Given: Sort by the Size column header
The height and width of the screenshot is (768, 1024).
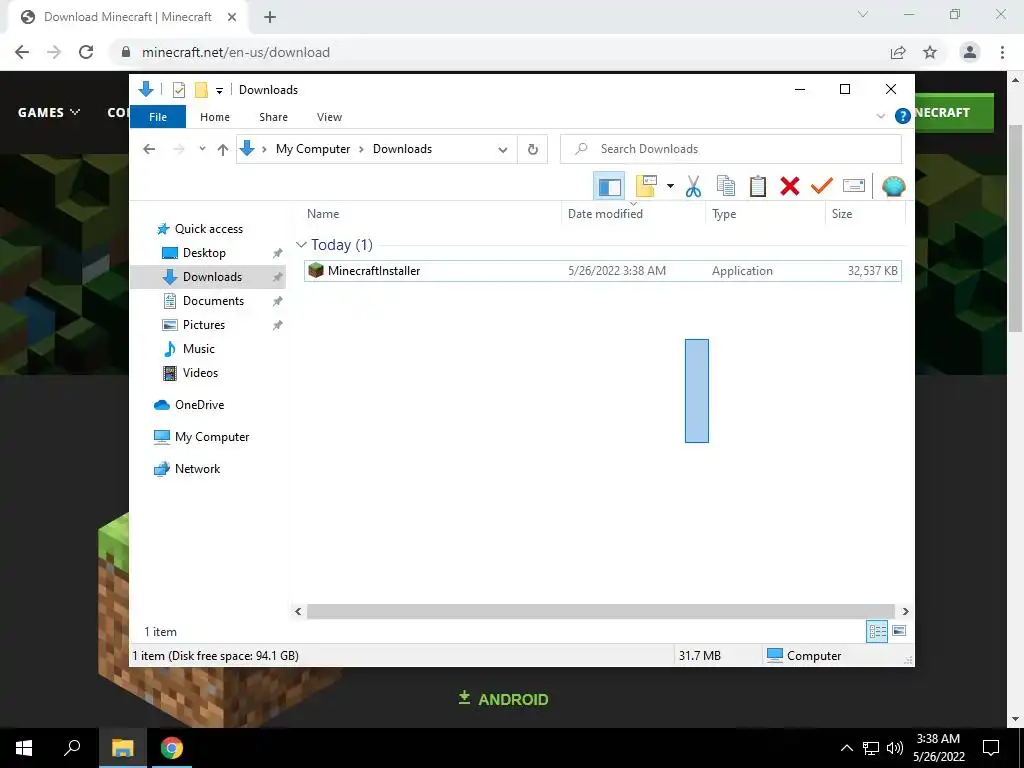Looking at the screenshot, I should (x=865, y=214).
